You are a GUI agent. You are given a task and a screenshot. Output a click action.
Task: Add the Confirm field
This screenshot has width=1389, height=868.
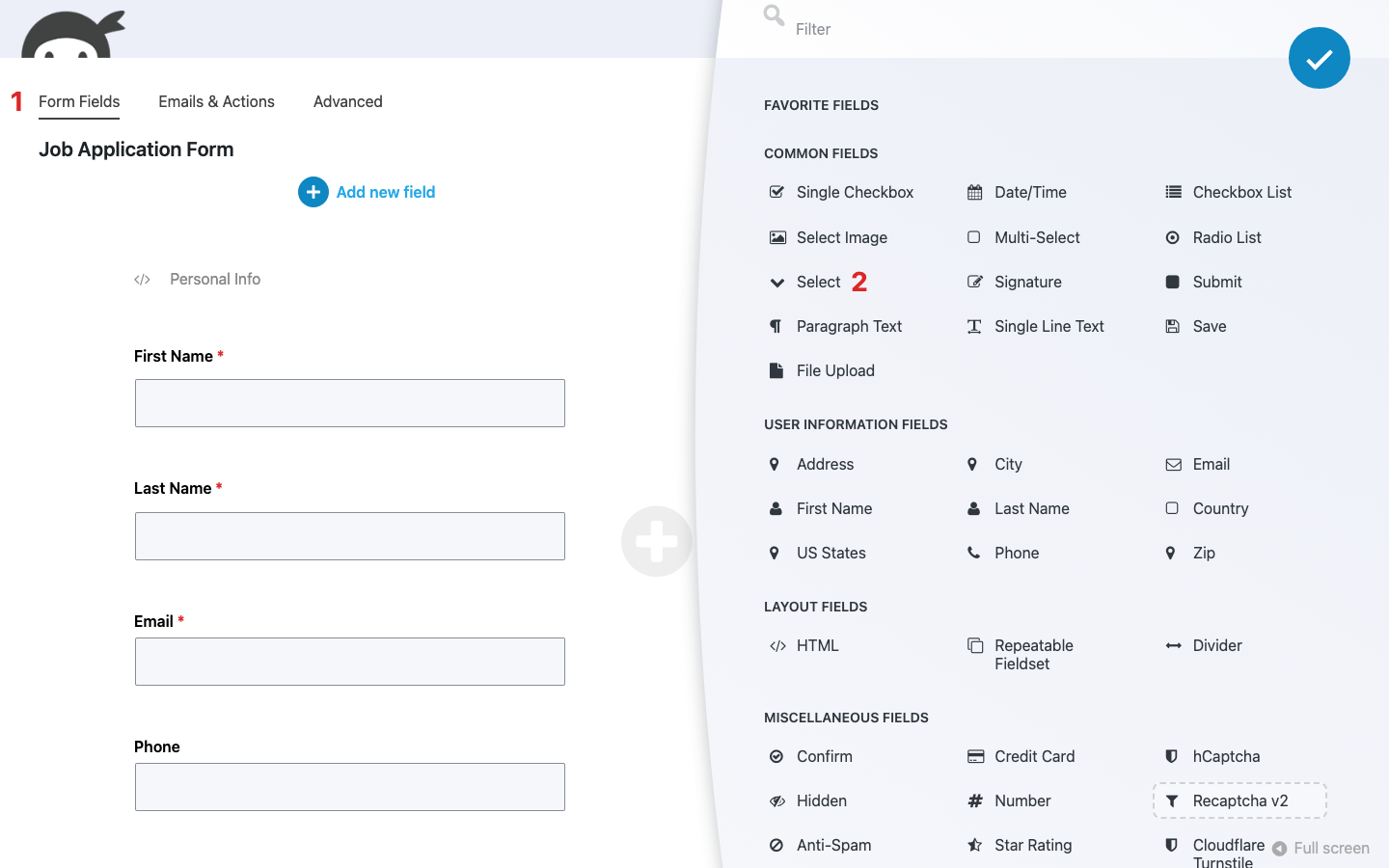810,756
